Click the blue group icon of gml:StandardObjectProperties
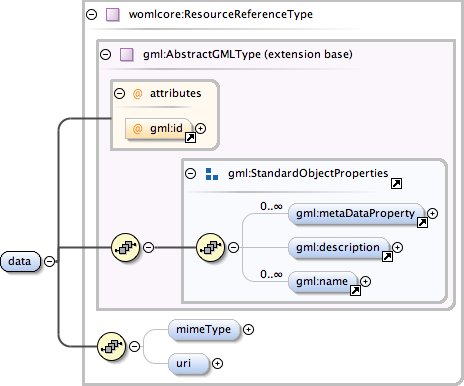464x386 pixels. [212, 174]
